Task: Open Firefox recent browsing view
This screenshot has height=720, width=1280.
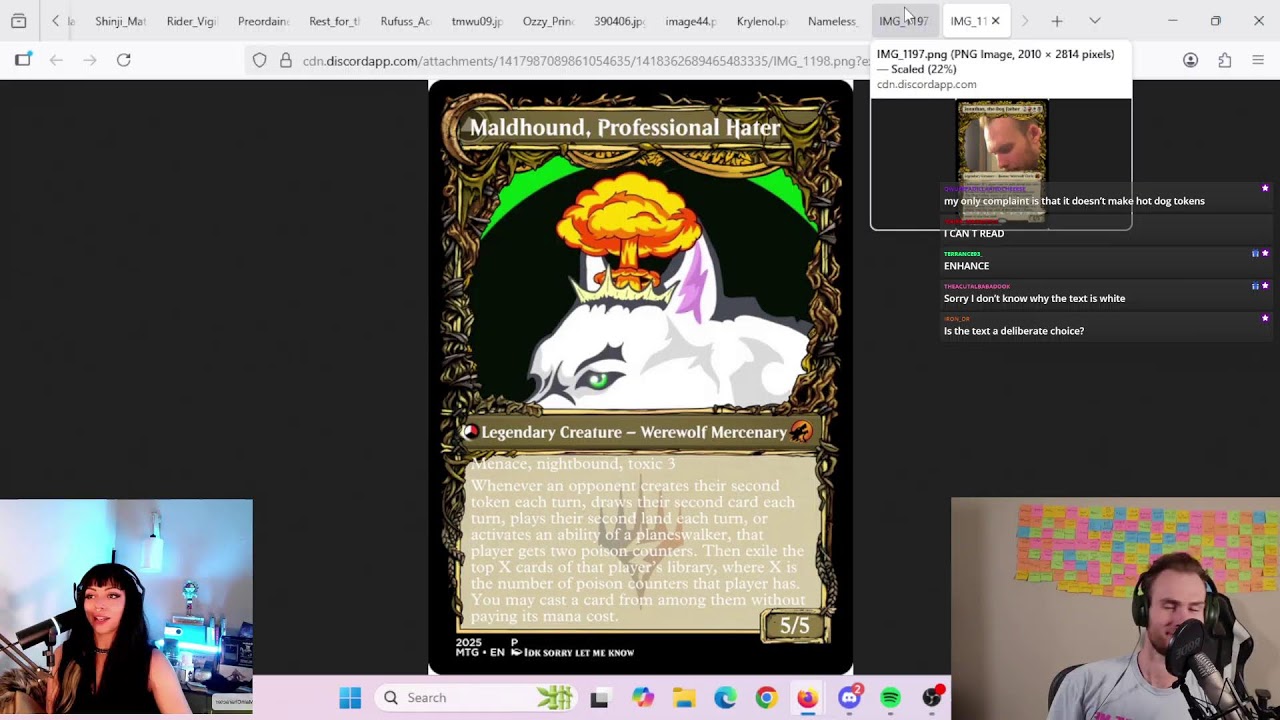Action: pyautogui.click(x=19, y=21)
